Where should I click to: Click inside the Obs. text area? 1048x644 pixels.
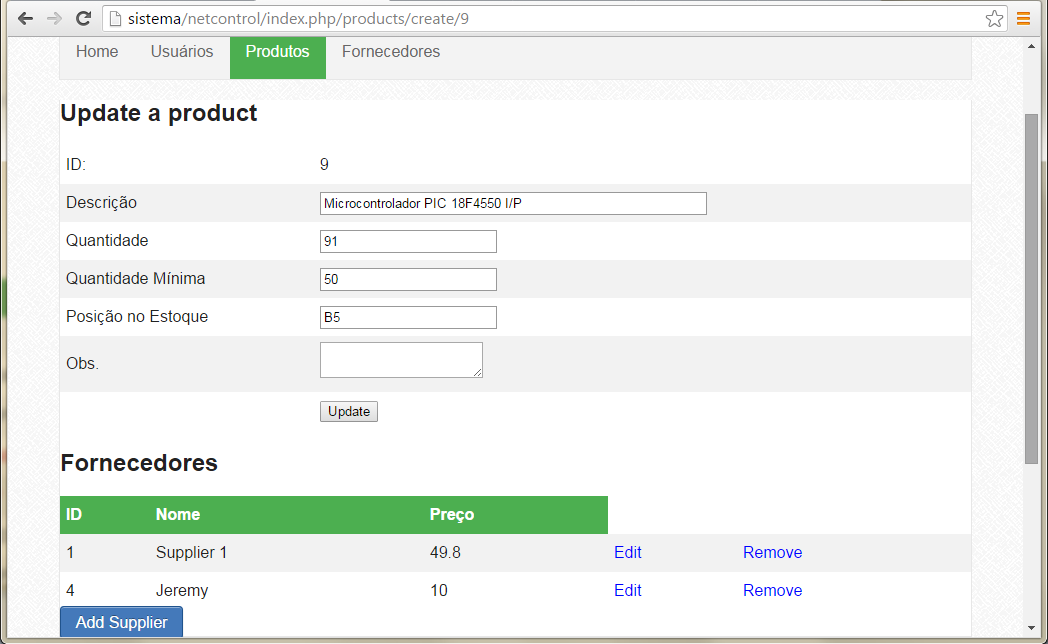pyautogui.click(x=401, y=359)
